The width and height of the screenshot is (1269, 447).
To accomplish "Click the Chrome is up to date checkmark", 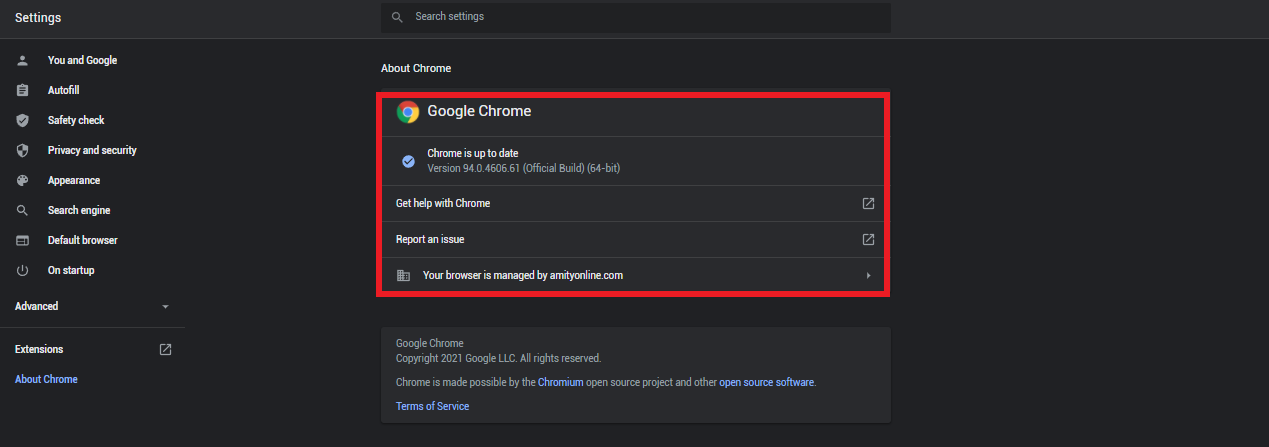I will click(408, 161).
